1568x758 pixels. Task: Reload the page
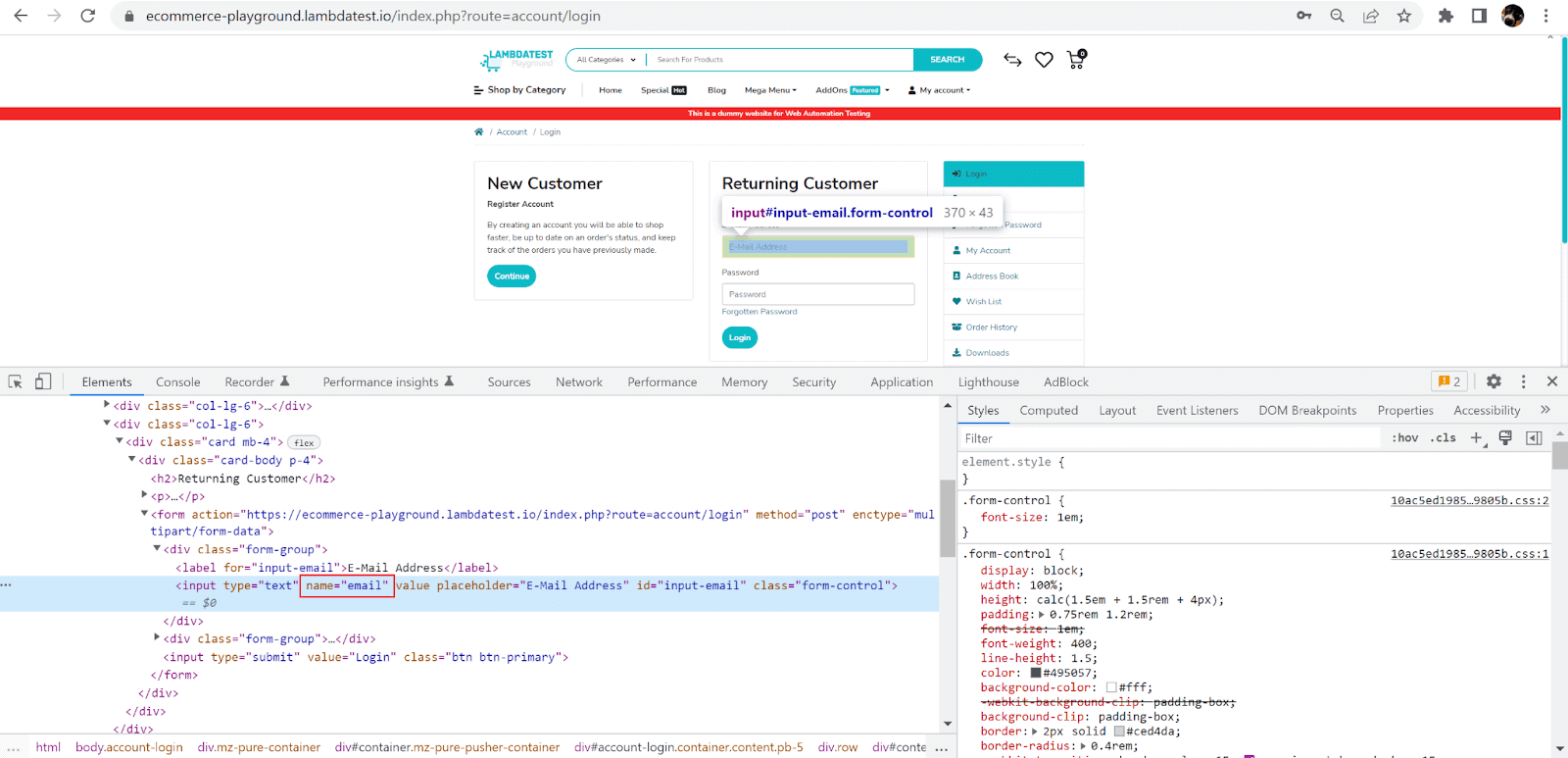[87, 16]
